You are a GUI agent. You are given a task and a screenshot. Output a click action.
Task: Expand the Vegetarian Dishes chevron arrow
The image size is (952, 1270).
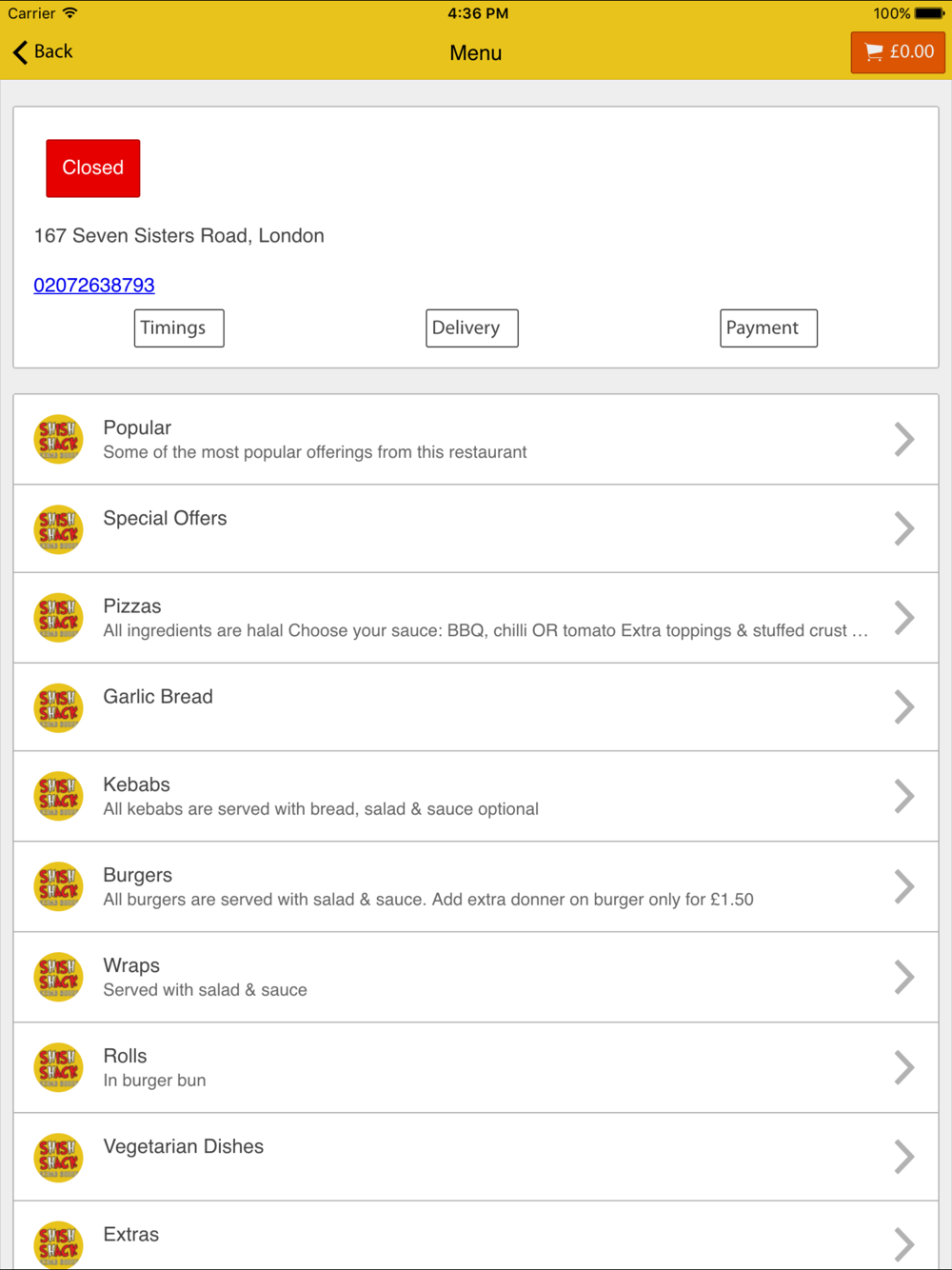click(904, 1157)
